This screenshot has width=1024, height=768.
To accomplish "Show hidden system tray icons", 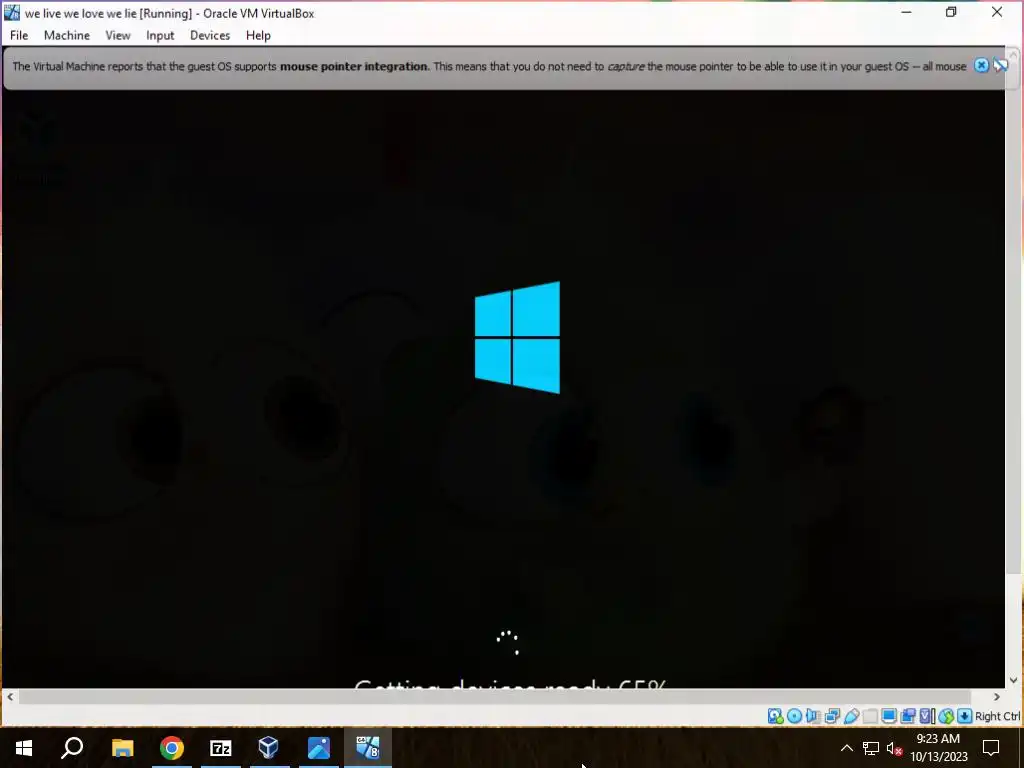I will (x=846, y=748).
